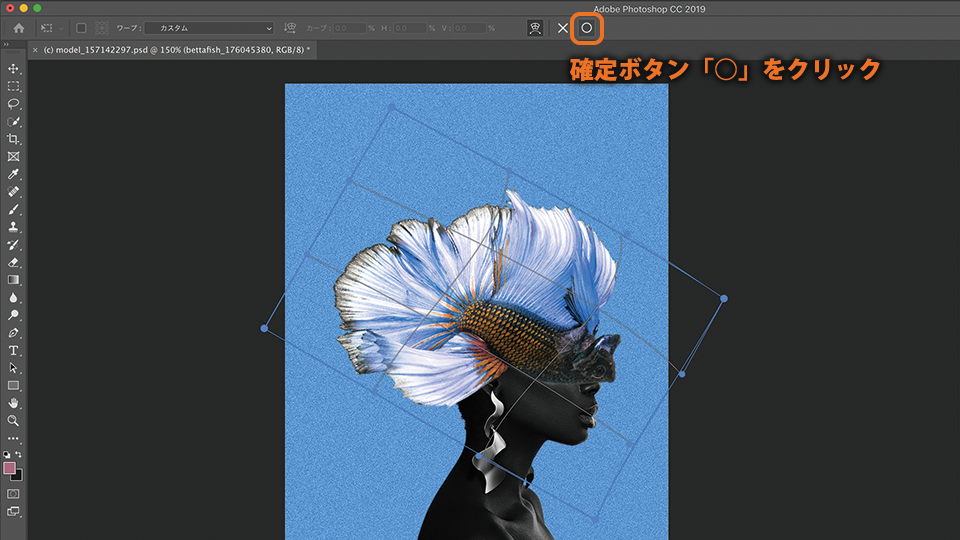This screenshot has height=540, width=960.
Task: Expand the collapsed tools panel
Action: 6,44
